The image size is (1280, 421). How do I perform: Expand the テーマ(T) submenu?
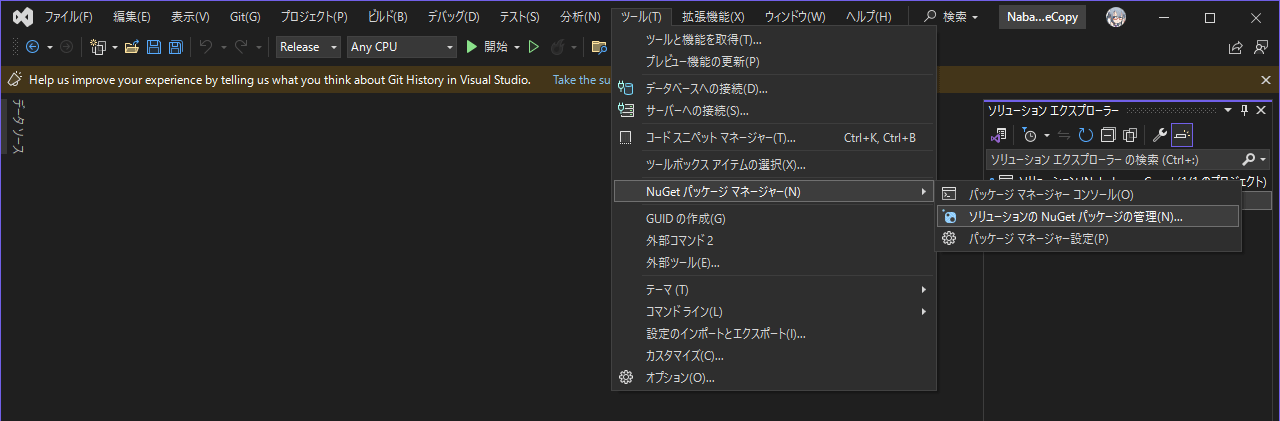coord(774,289)
